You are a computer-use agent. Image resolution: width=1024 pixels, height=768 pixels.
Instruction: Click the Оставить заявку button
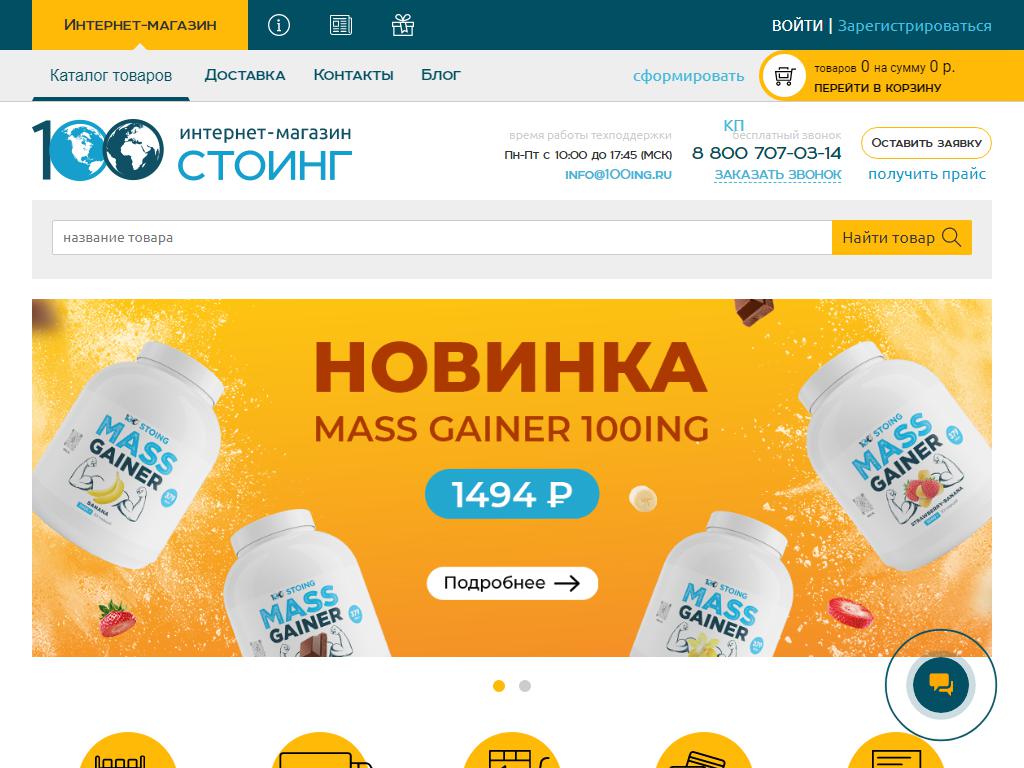point(926,143)
